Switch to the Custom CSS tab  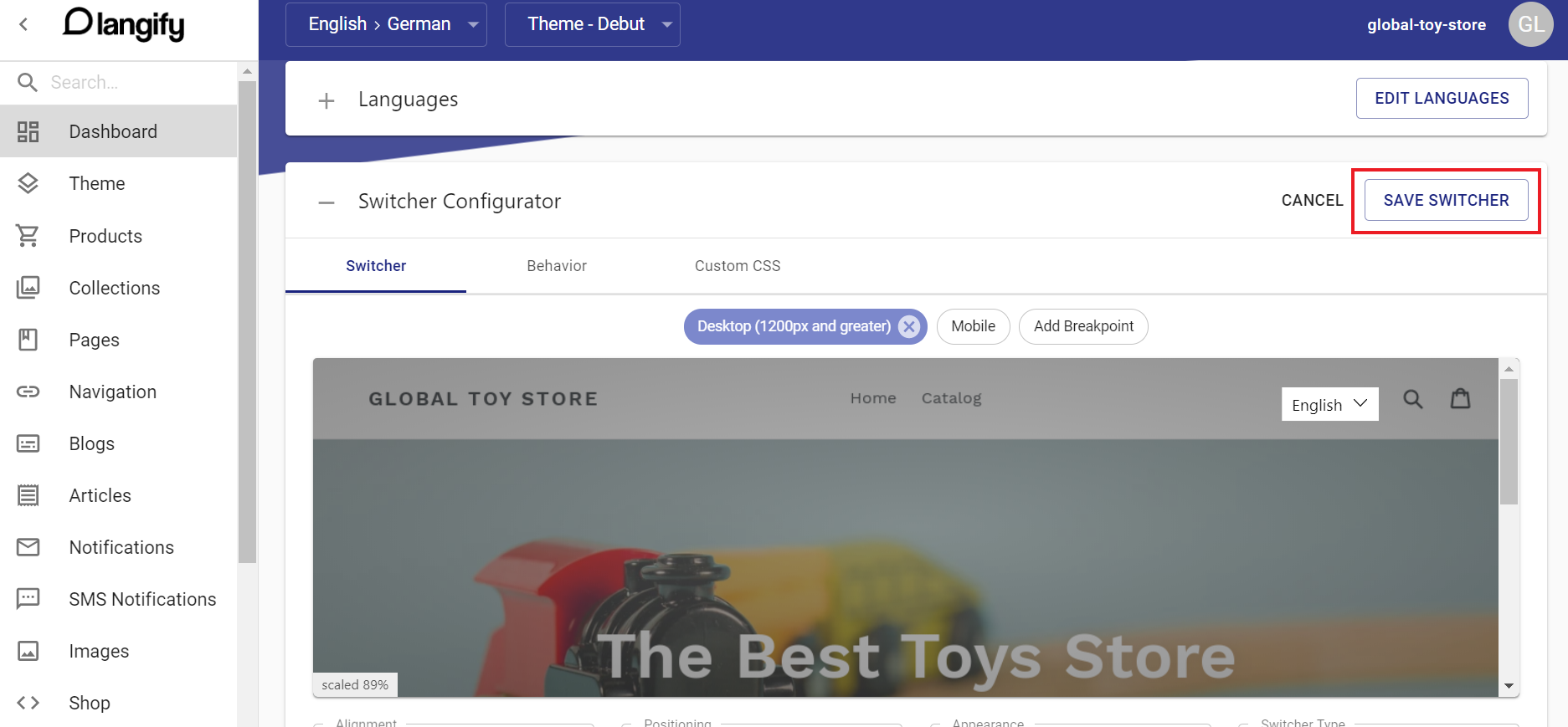click(x=738, y=266)
